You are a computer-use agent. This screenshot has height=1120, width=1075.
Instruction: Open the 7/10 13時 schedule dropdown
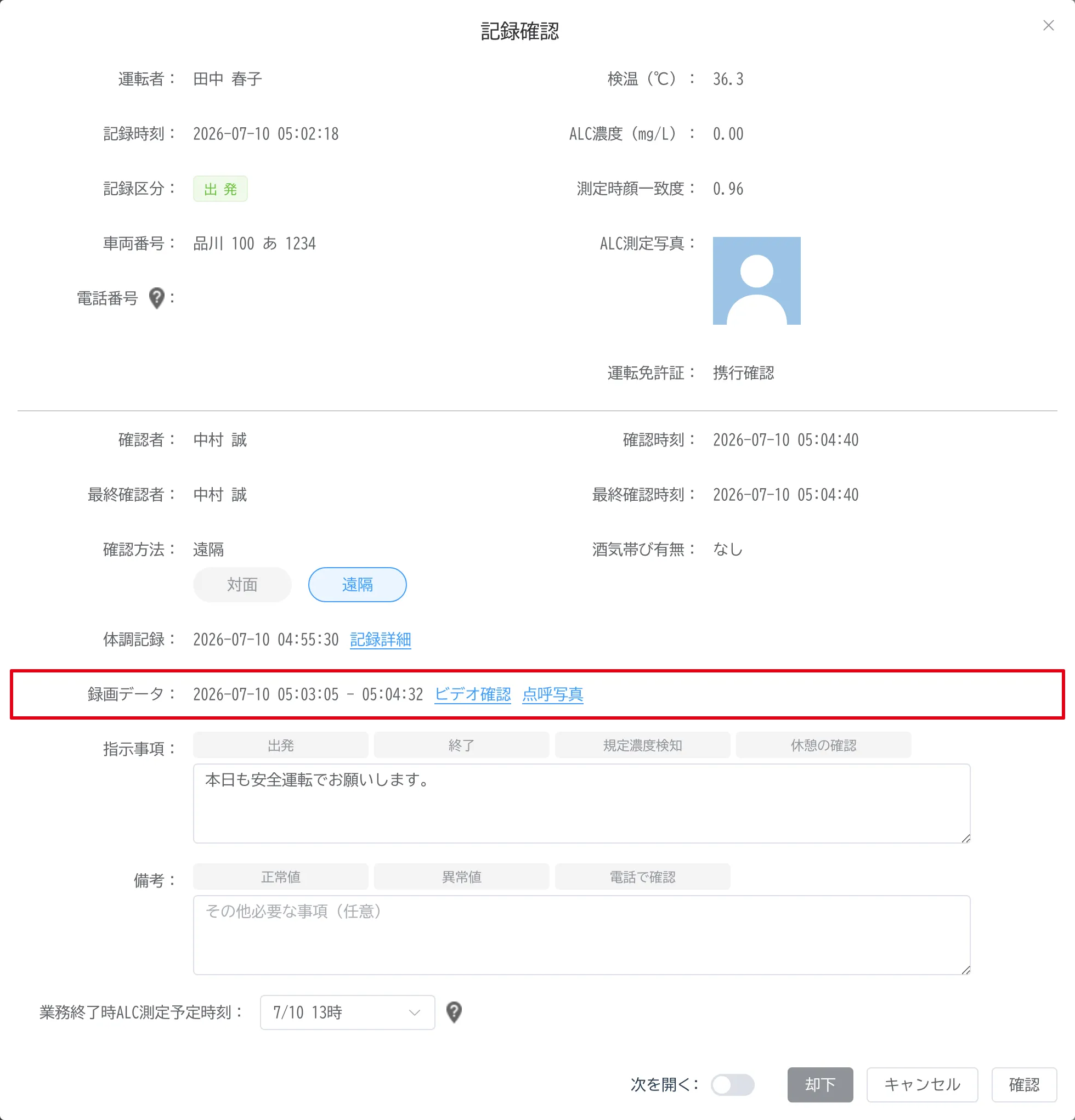(x=348, y=1012)
